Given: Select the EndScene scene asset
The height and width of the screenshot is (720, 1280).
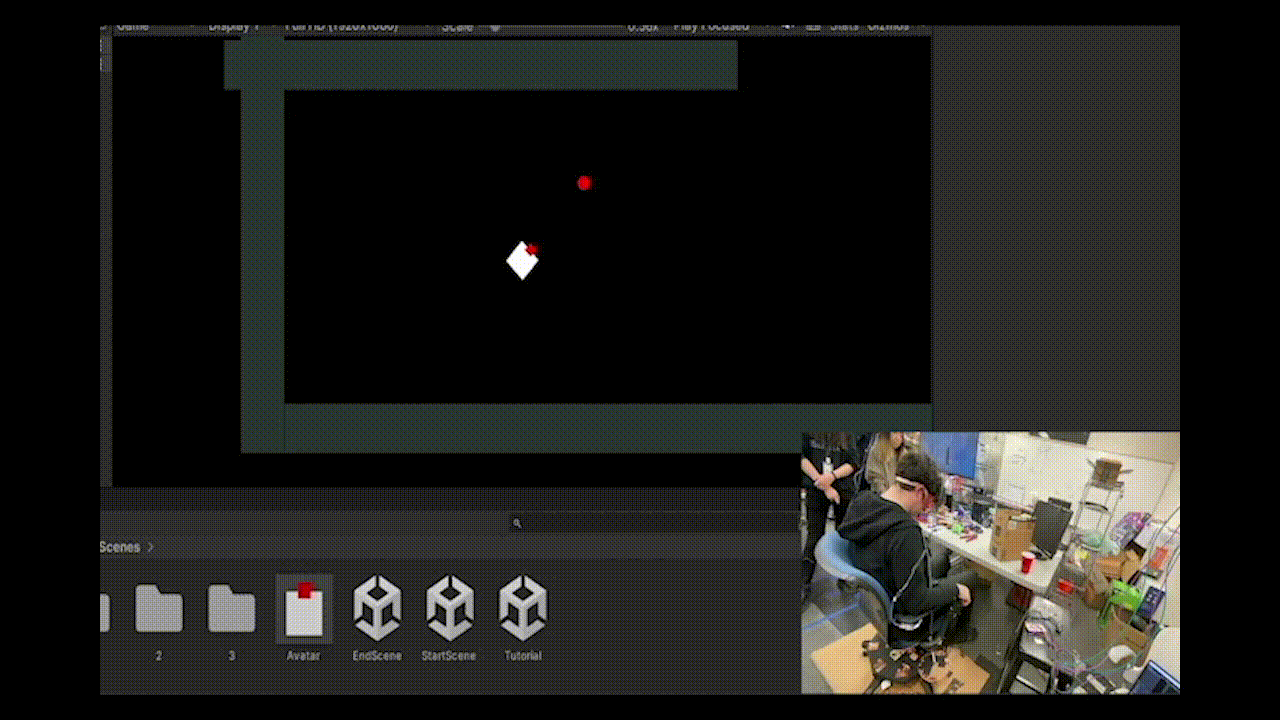Looking at the screenshot, I should pyautogui.click(x=377, y=608).
